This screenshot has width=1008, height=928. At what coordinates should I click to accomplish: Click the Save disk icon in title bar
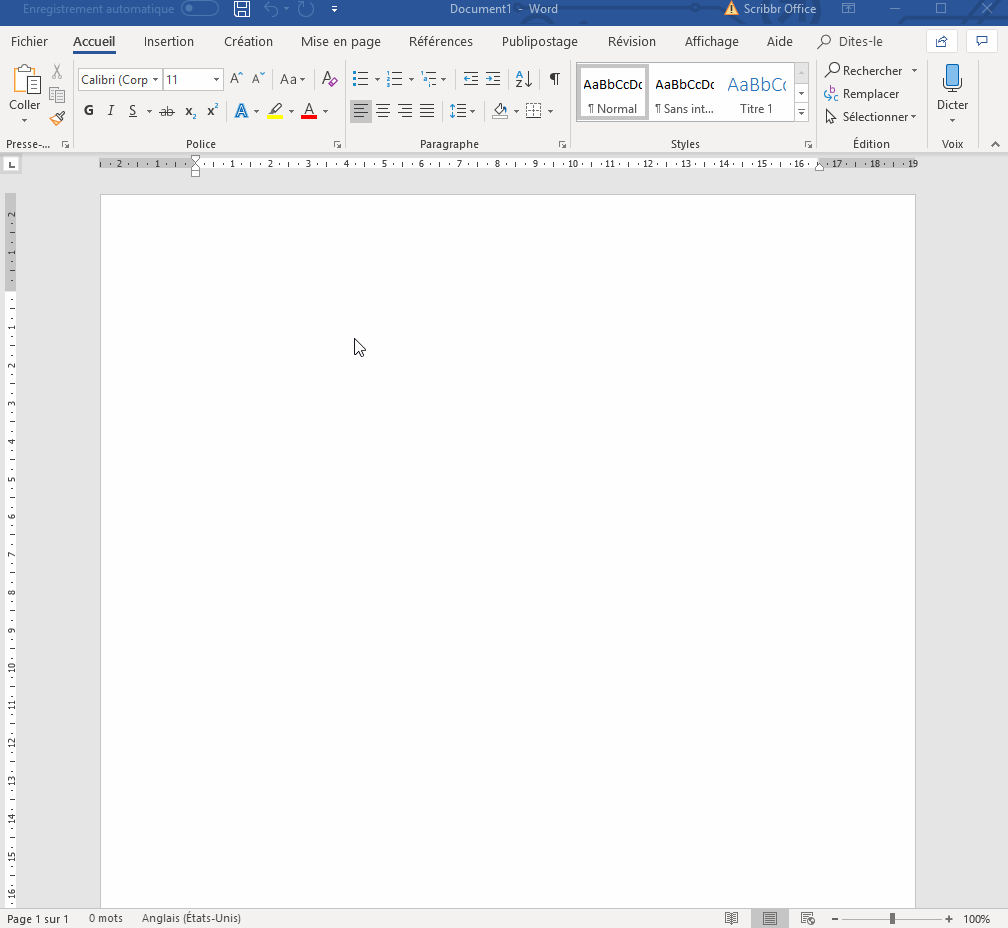coord(242,9)
